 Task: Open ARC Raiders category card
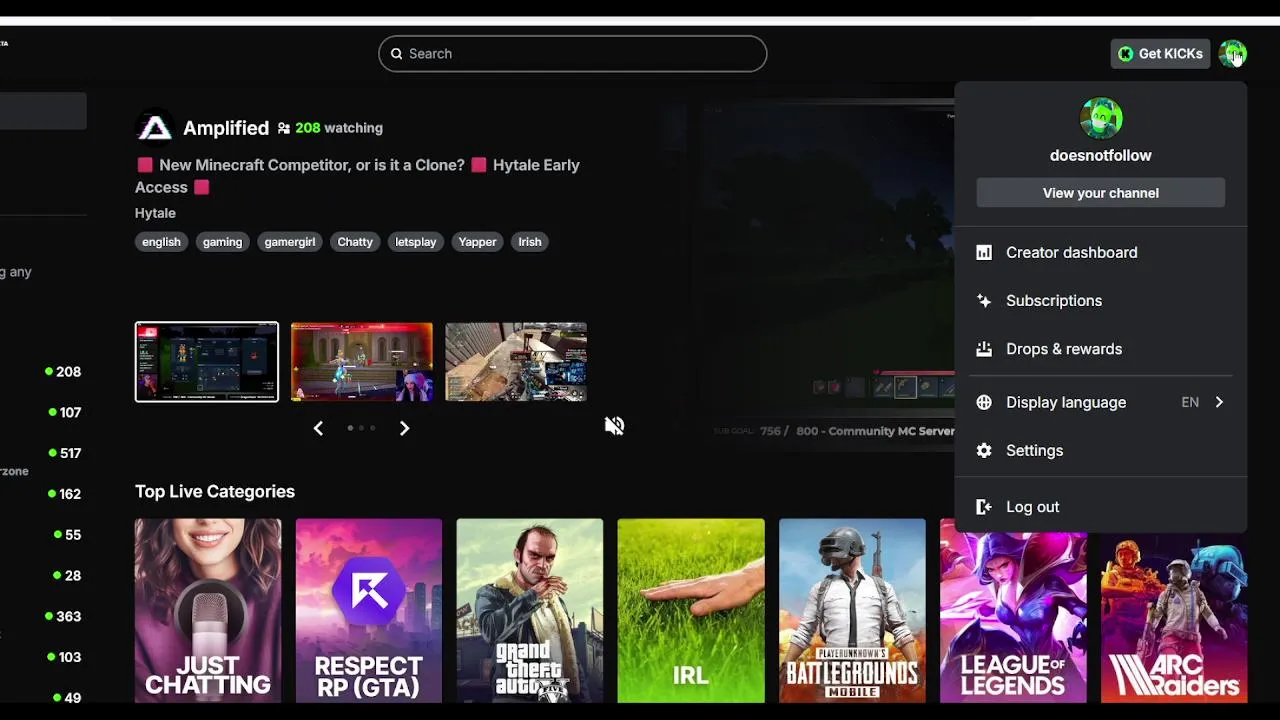(x=1174, y=611)
